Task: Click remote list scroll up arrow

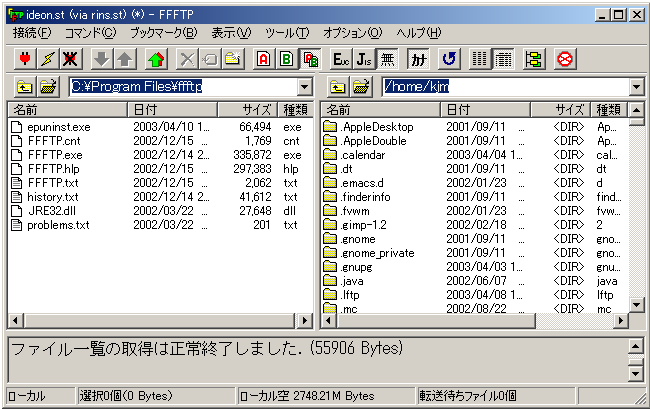Action: [636, 110]
